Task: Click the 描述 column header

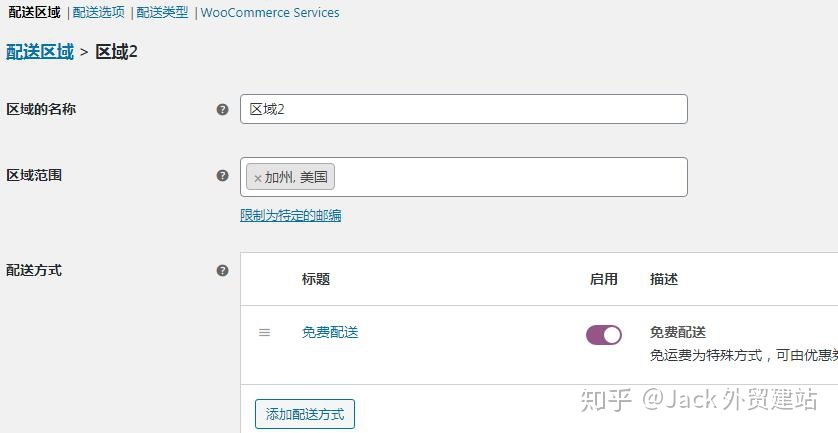Action: tap(664, 279)
